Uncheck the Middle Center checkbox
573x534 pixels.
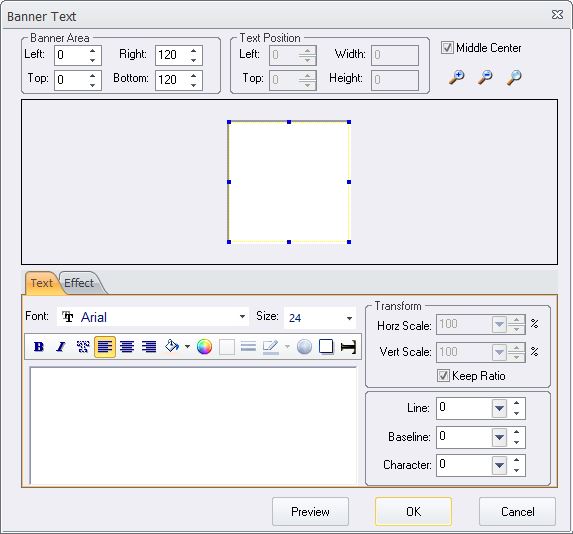[x=447, y=48]
